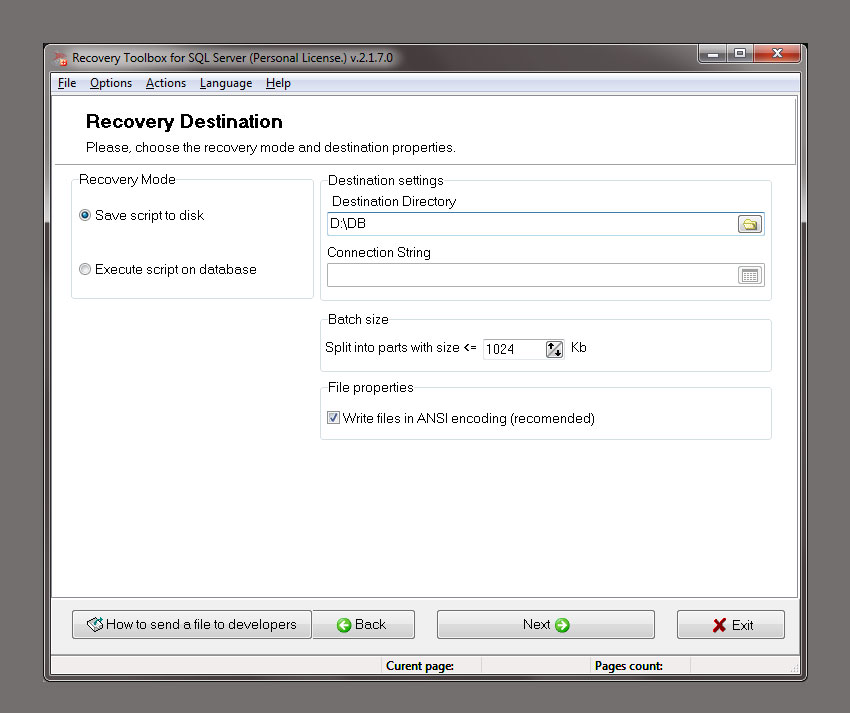This screenshot has height=713, width=850.
Task: Open connection string builder icon
Action: (x=750, y=275)
